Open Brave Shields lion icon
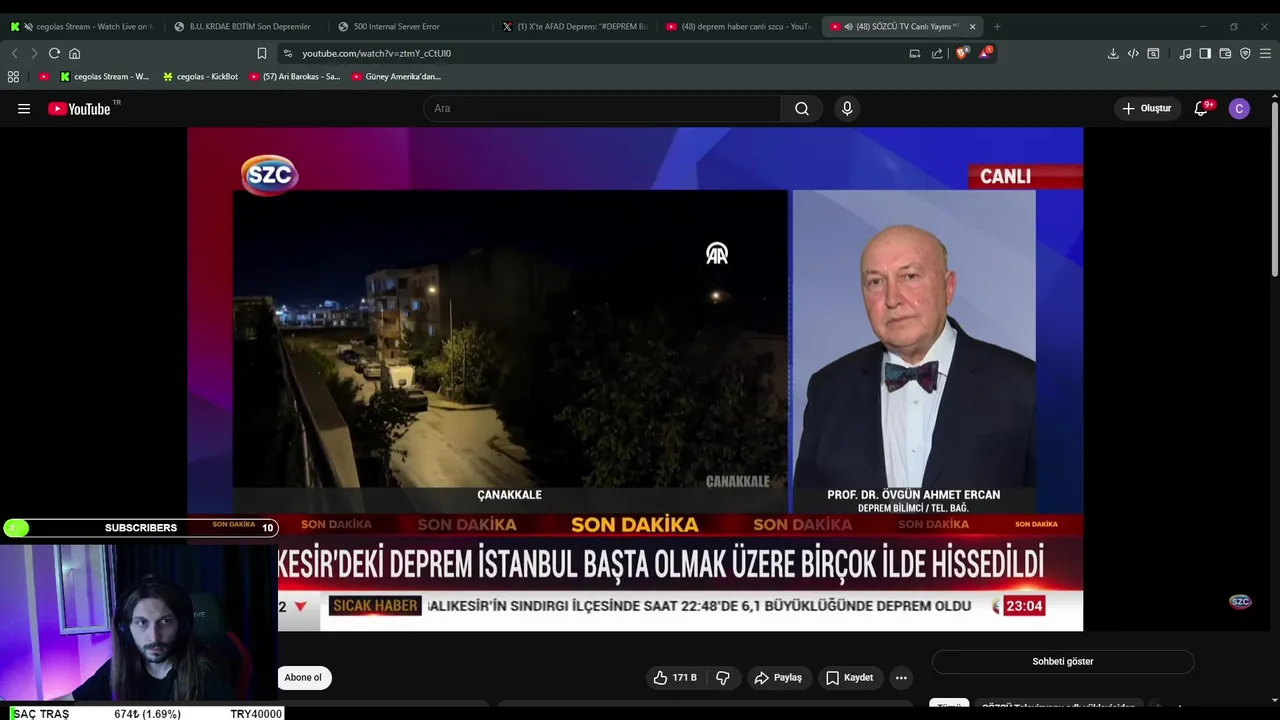This screenshot has height=720, width=1280. pyautogui.click(x=961, y=53)
